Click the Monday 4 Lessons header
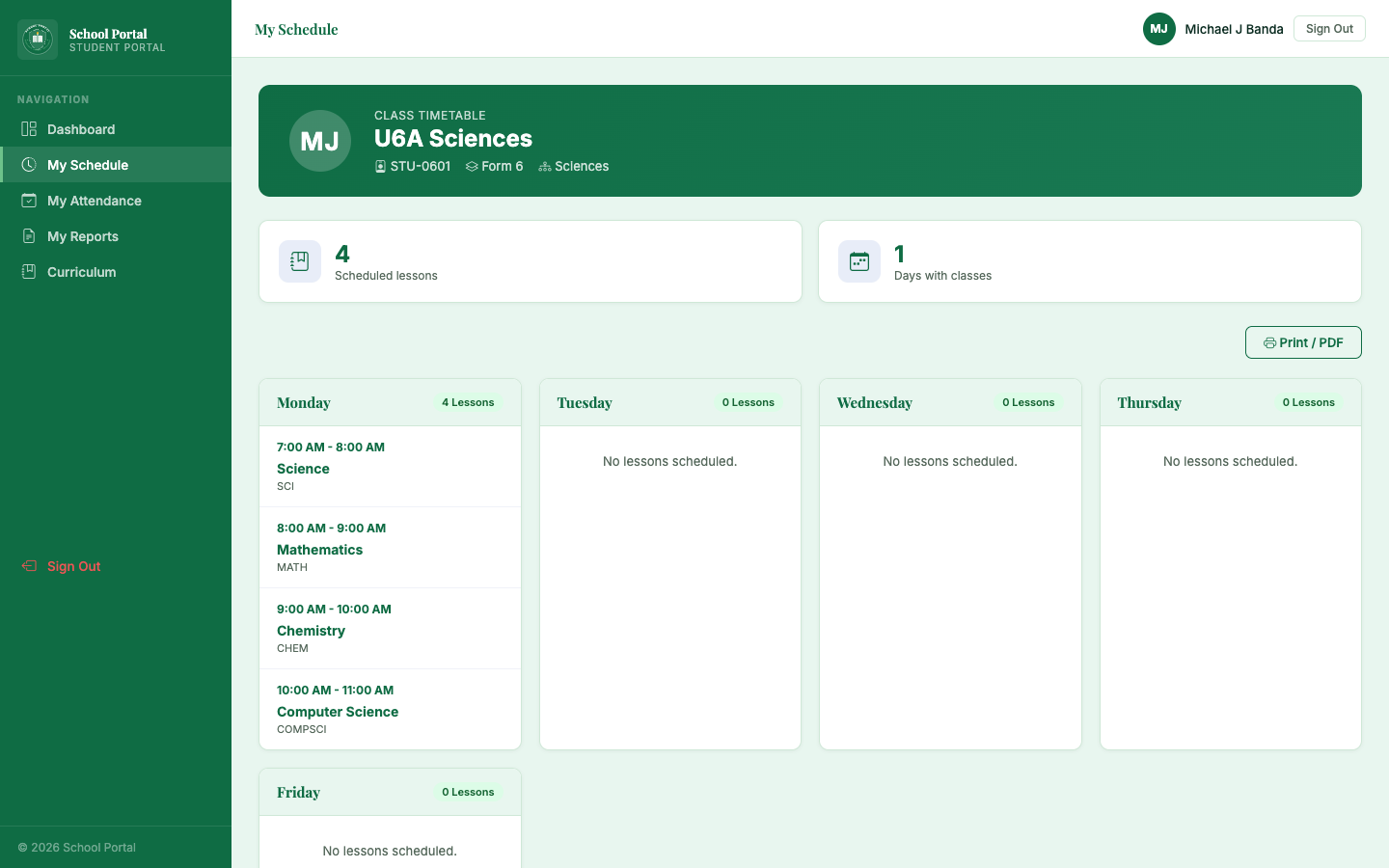Image resolution: width=1389 pixels, height=868 pixels. (390, 402)
